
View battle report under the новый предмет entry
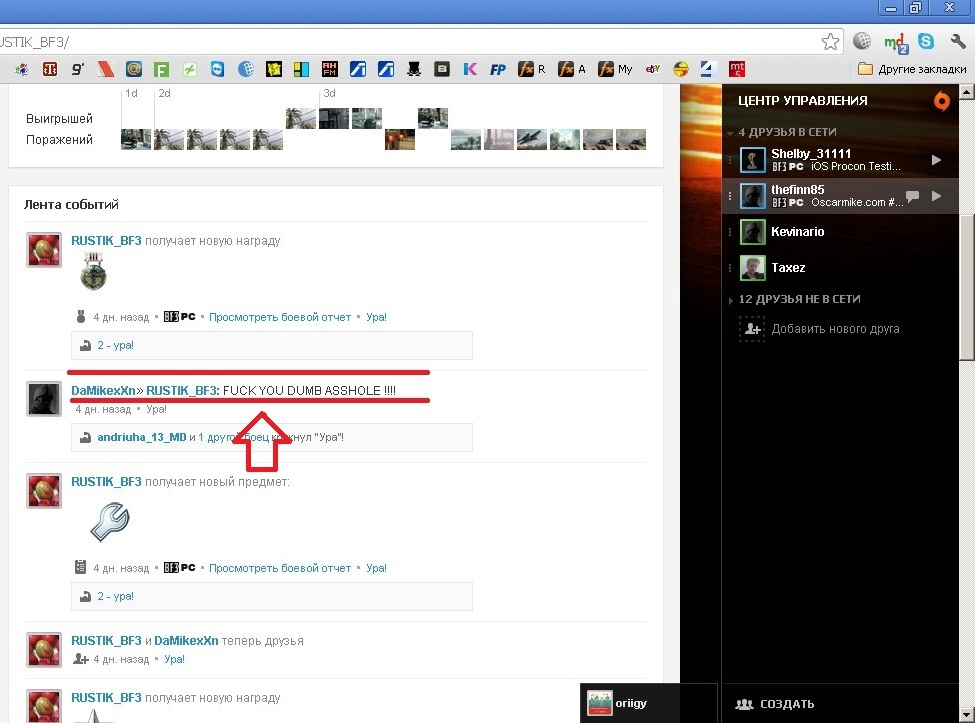coord(280,568)
